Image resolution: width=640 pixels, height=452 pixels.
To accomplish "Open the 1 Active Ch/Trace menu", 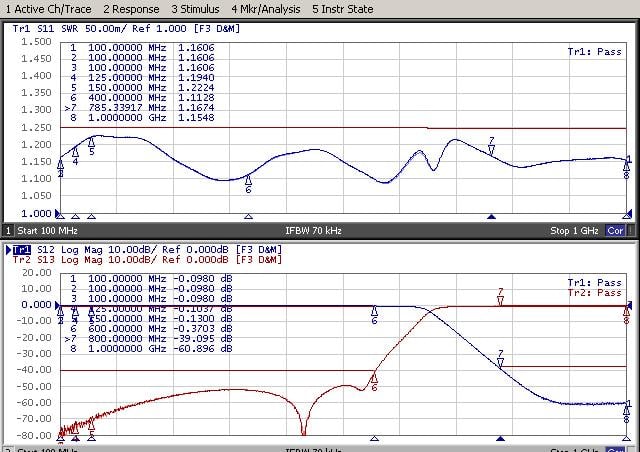I will coord(48,9).
